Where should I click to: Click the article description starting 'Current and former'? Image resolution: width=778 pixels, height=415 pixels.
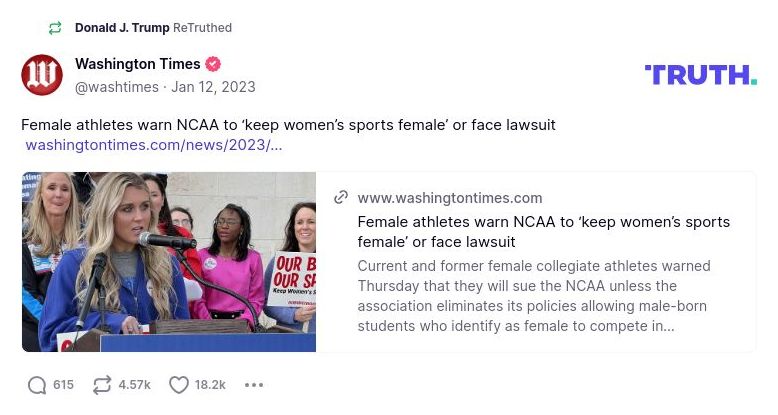point(533,296)
